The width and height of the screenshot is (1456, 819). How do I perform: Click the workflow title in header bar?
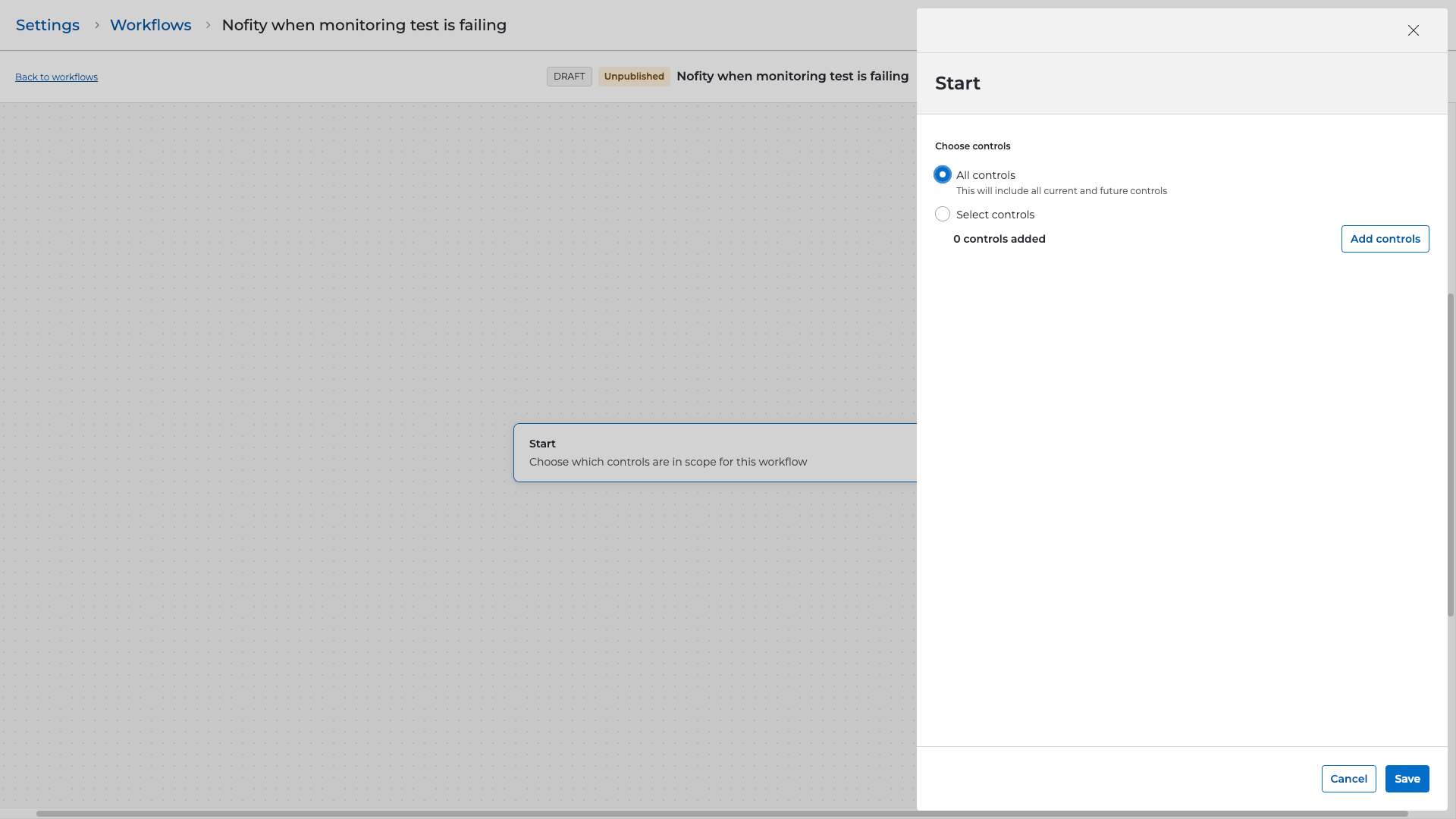coord(792,77)
